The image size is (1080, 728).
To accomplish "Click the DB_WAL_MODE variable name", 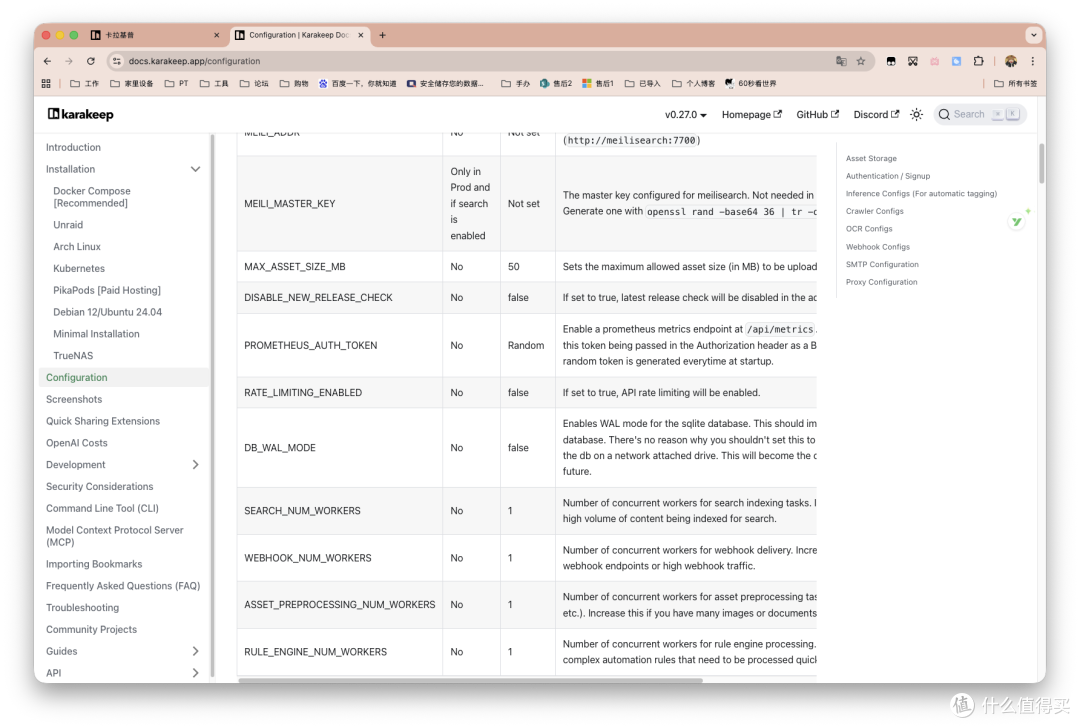I will click(280, 448).
